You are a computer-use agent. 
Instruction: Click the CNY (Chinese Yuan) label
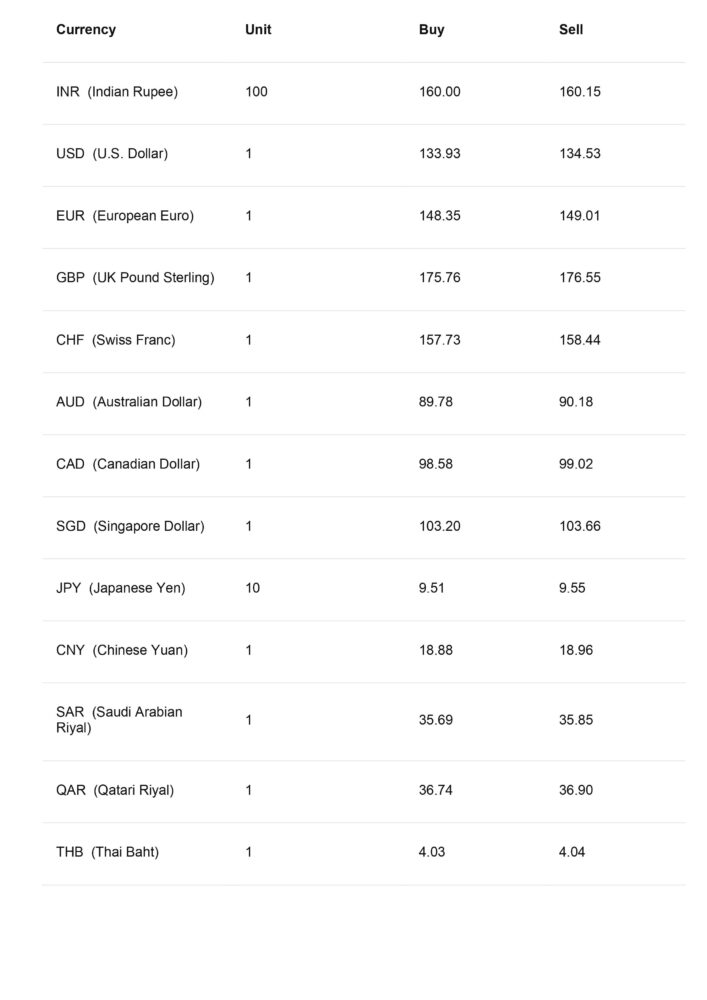coord(122,650)
